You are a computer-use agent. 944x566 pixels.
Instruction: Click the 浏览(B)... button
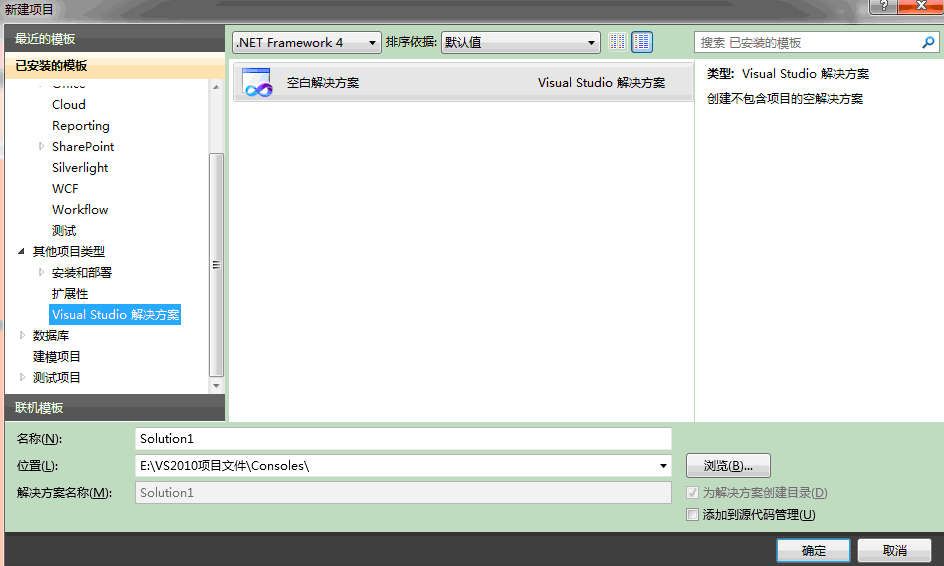(728, 465)
